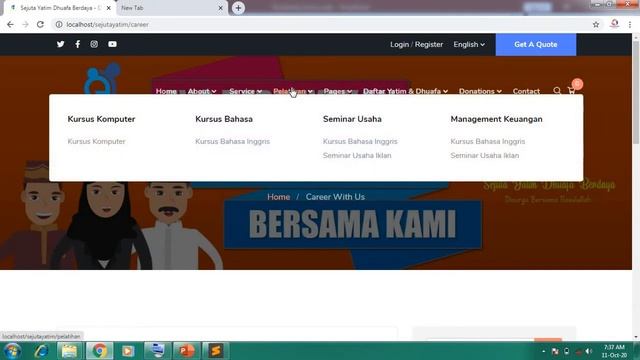Image resolution: width=640 pixels, height=360 pixels.
Task: Open the Facebook social icon
Action: (x=78, y=44)
